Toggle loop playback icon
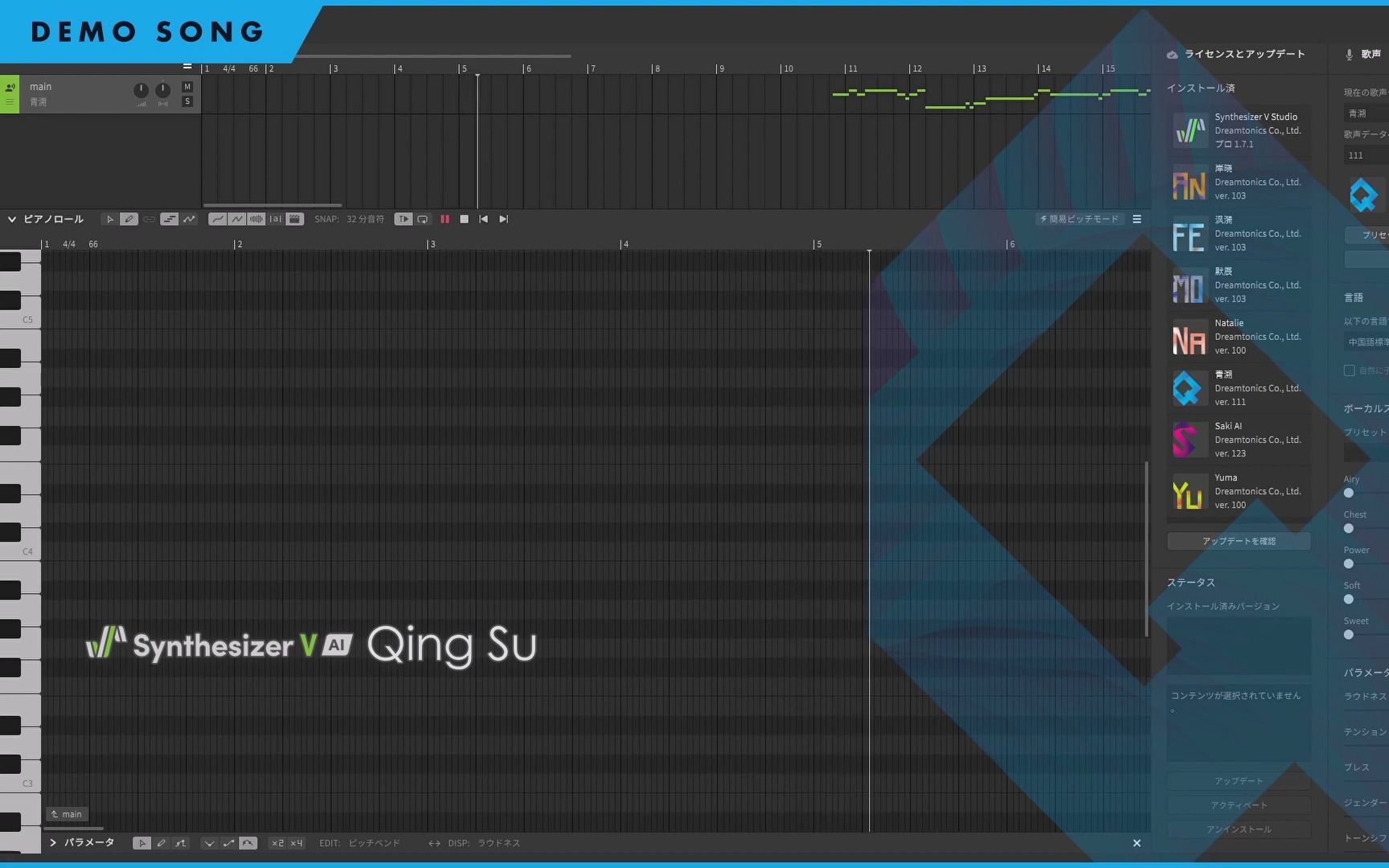The height and width of the screenshot is (868, 1389). [x=422, y=219]
